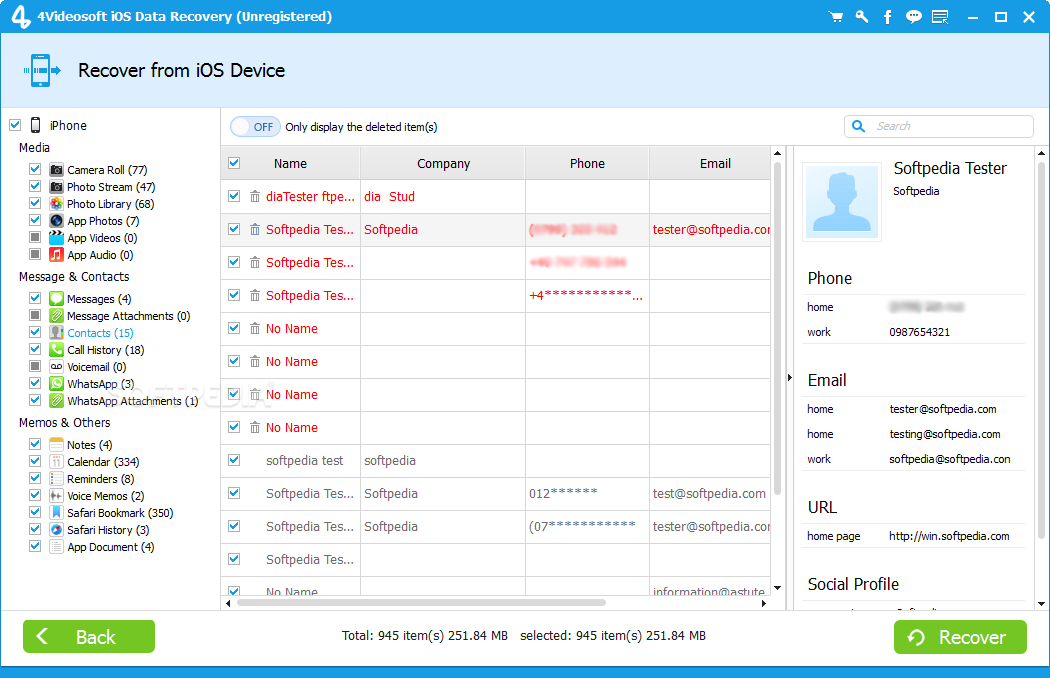Screen dimensions: 1050x678
Task: Click the WhatsApp Attachments icon
Action: 57,401
